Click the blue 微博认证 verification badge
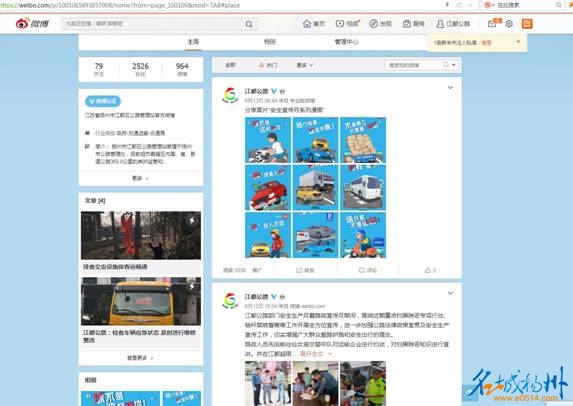 pyautogui.click(x=103, y=101)
